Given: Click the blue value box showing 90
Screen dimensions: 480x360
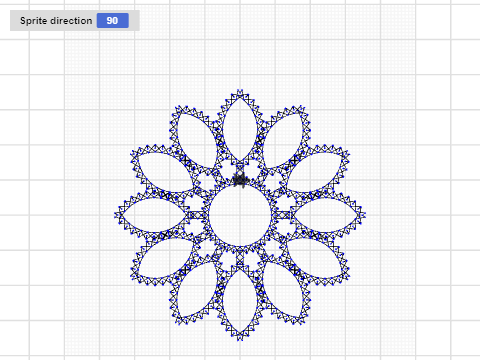Looking at the screenshot, I should pos(113,21).
